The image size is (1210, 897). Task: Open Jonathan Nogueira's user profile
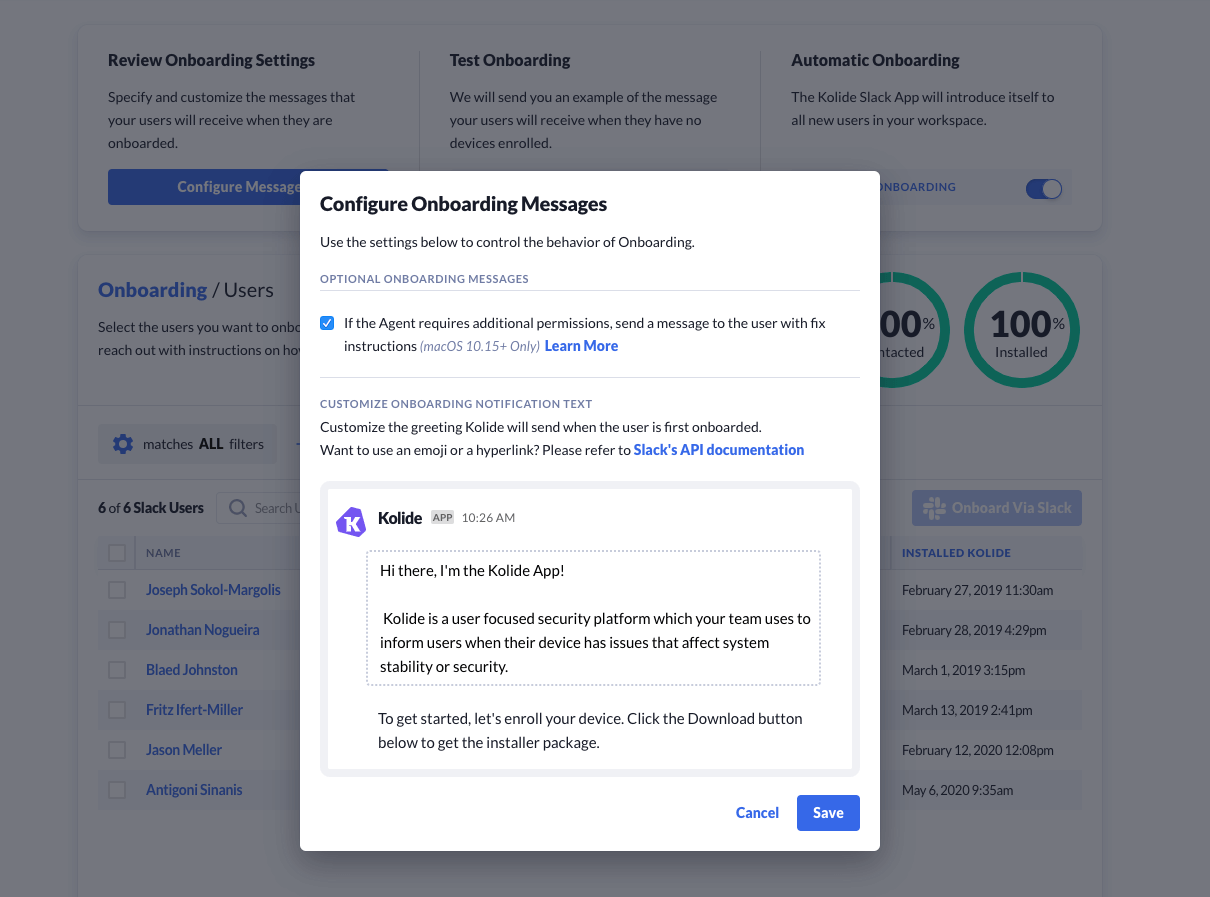point(202,630)
